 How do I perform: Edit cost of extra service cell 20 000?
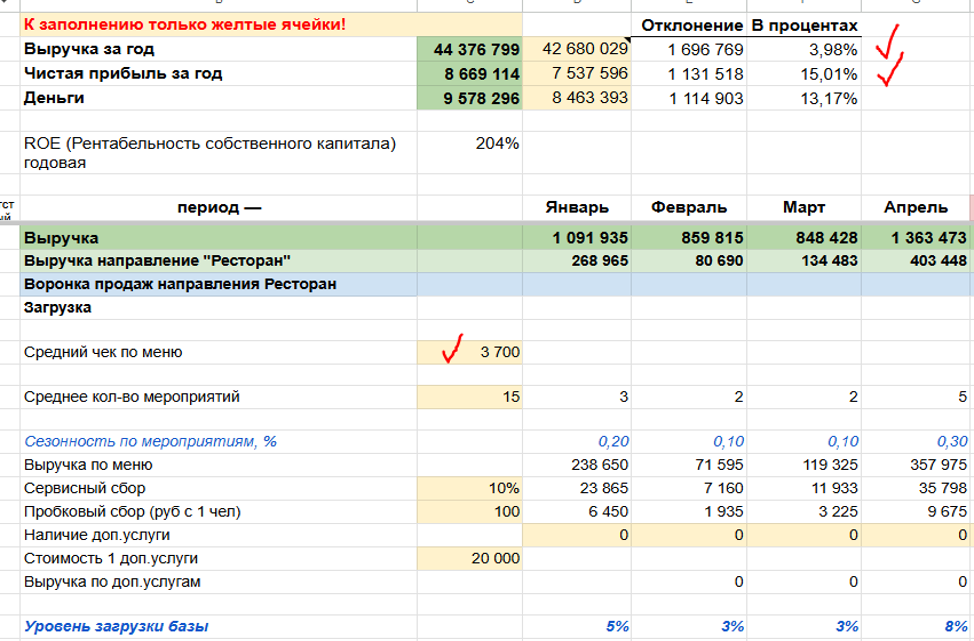[469, 558]
